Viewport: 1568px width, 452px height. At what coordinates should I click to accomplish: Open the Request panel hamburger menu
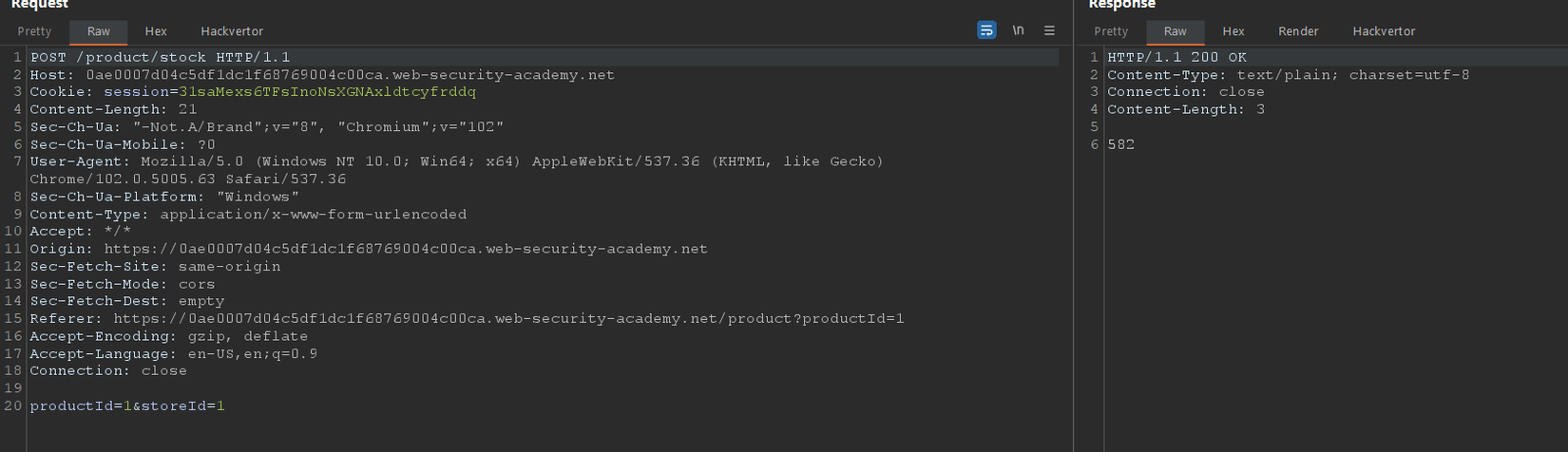coord(1049,30)
